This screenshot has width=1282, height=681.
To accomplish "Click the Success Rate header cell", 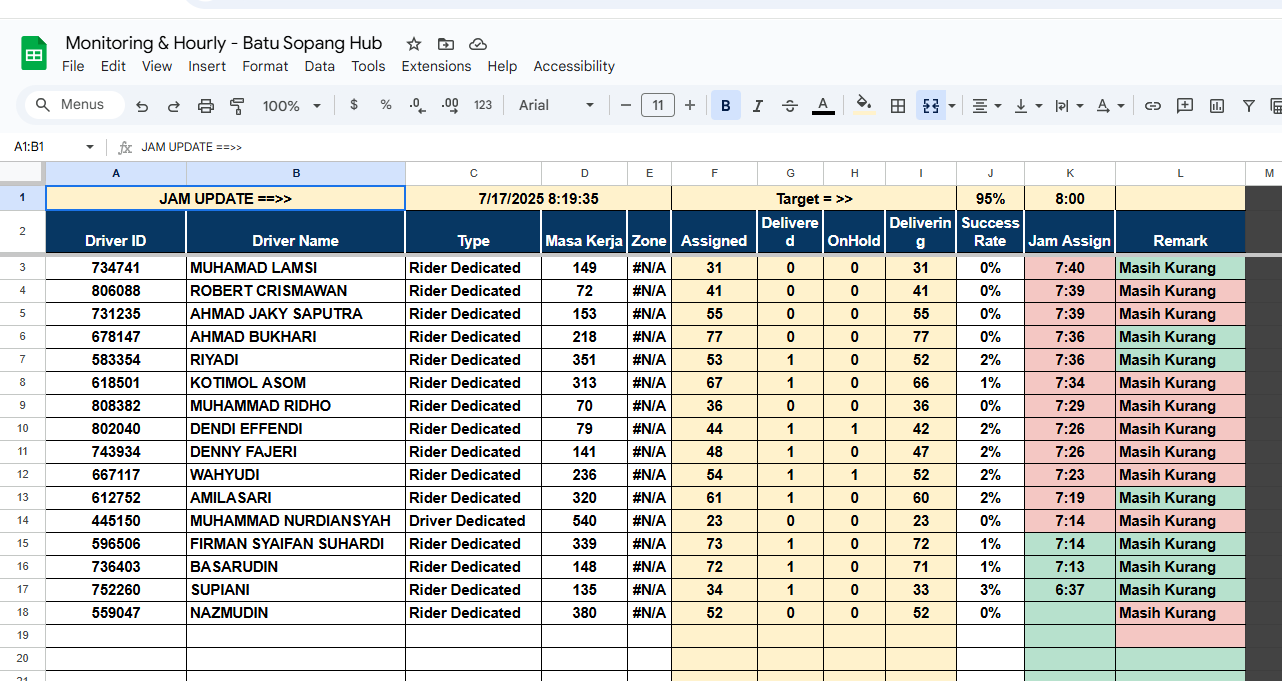I will tap(990, 232).
